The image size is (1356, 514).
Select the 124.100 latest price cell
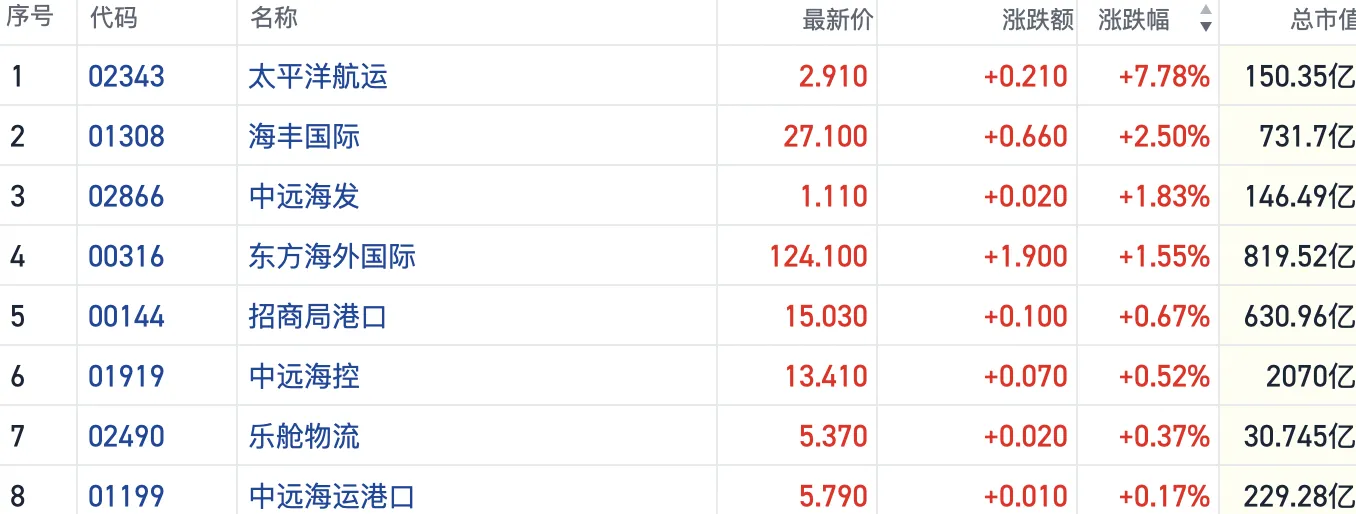(818, 257)
